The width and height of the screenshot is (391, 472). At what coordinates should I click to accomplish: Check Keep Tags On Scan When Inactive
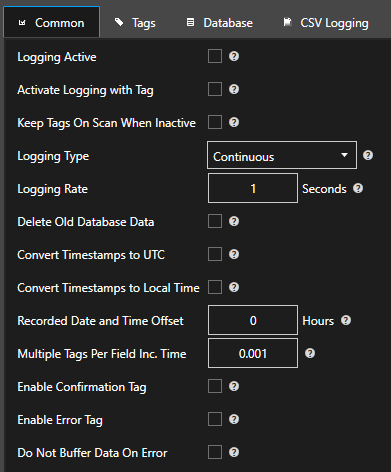[x=215, y=122]
